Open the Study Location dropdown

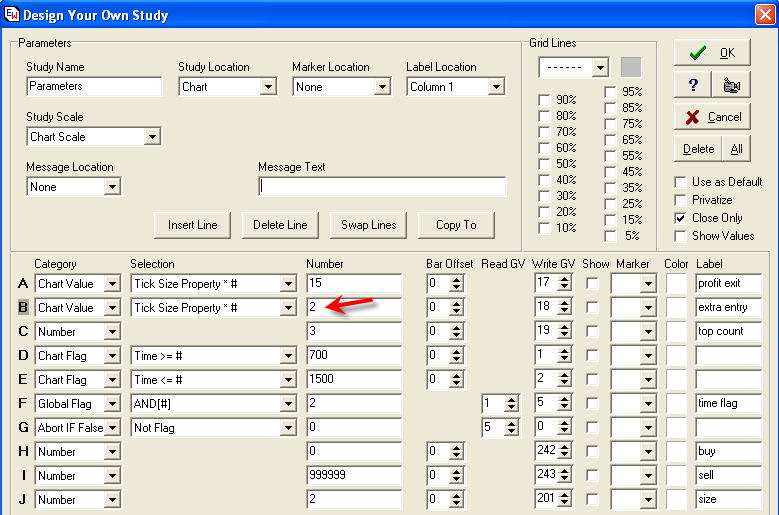(x=267, y=87)
